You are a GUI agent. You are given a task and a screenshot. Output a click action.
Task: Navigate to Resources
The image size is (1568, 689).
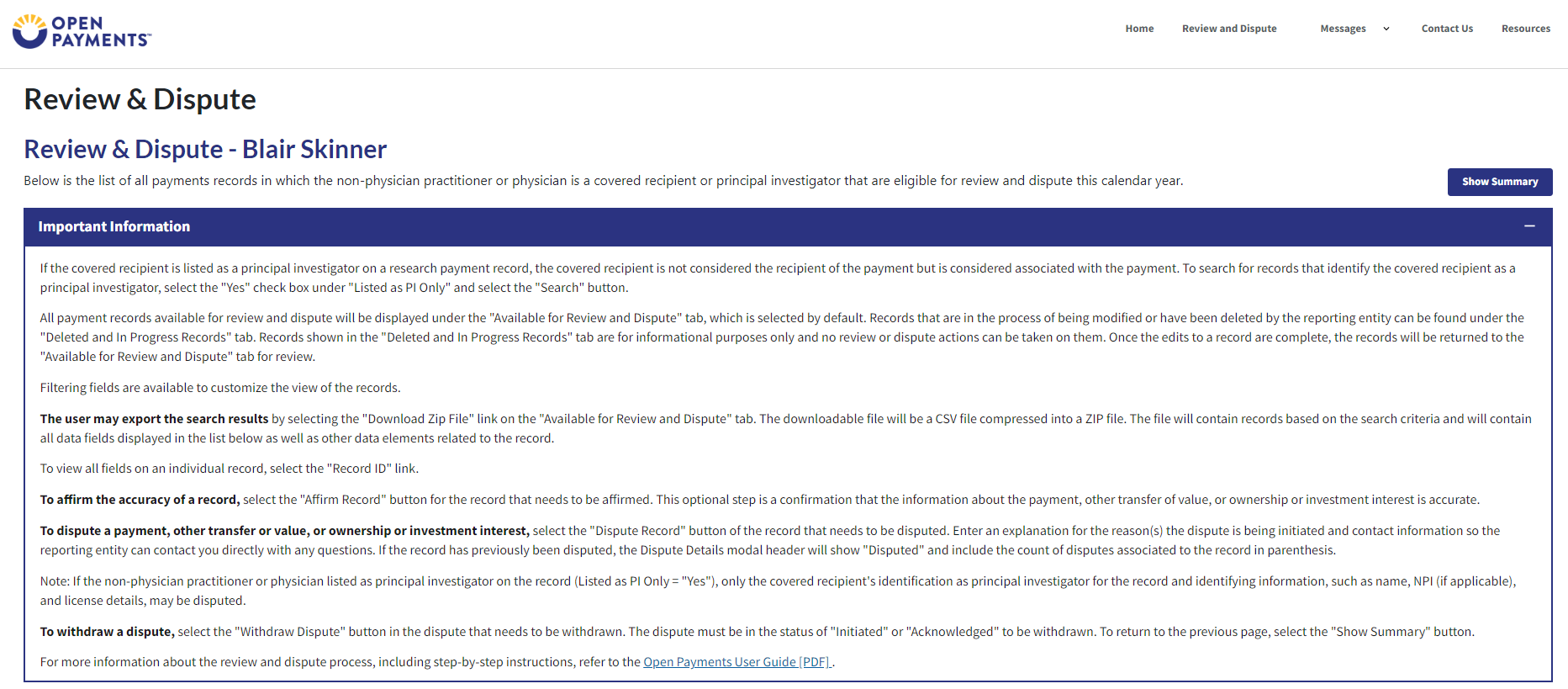point(1525,29)
